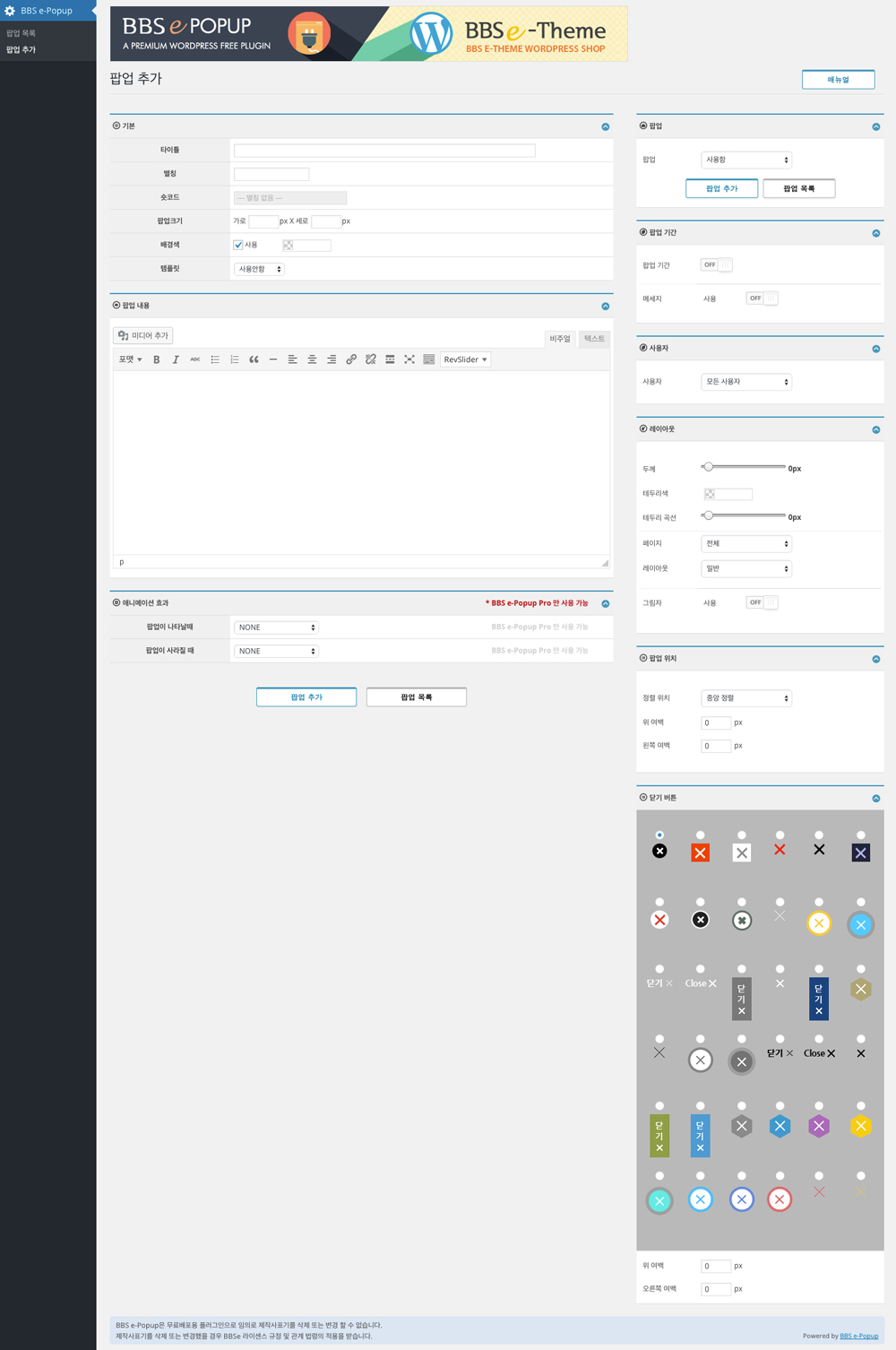Insert a blockquote in popup content
Image resolution: width=896 pixels, height=1350 pixels.
pos(254,359)
